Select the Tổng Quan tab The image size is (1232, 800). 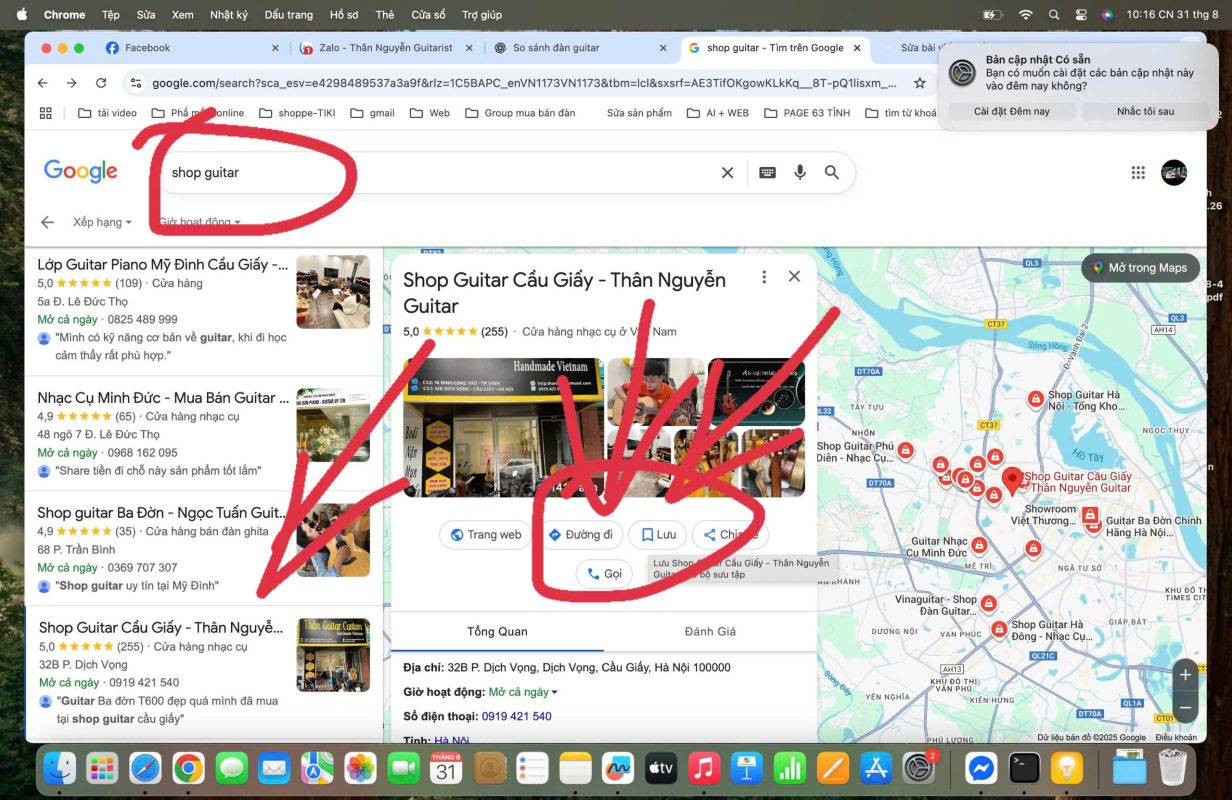coord(497,631)
